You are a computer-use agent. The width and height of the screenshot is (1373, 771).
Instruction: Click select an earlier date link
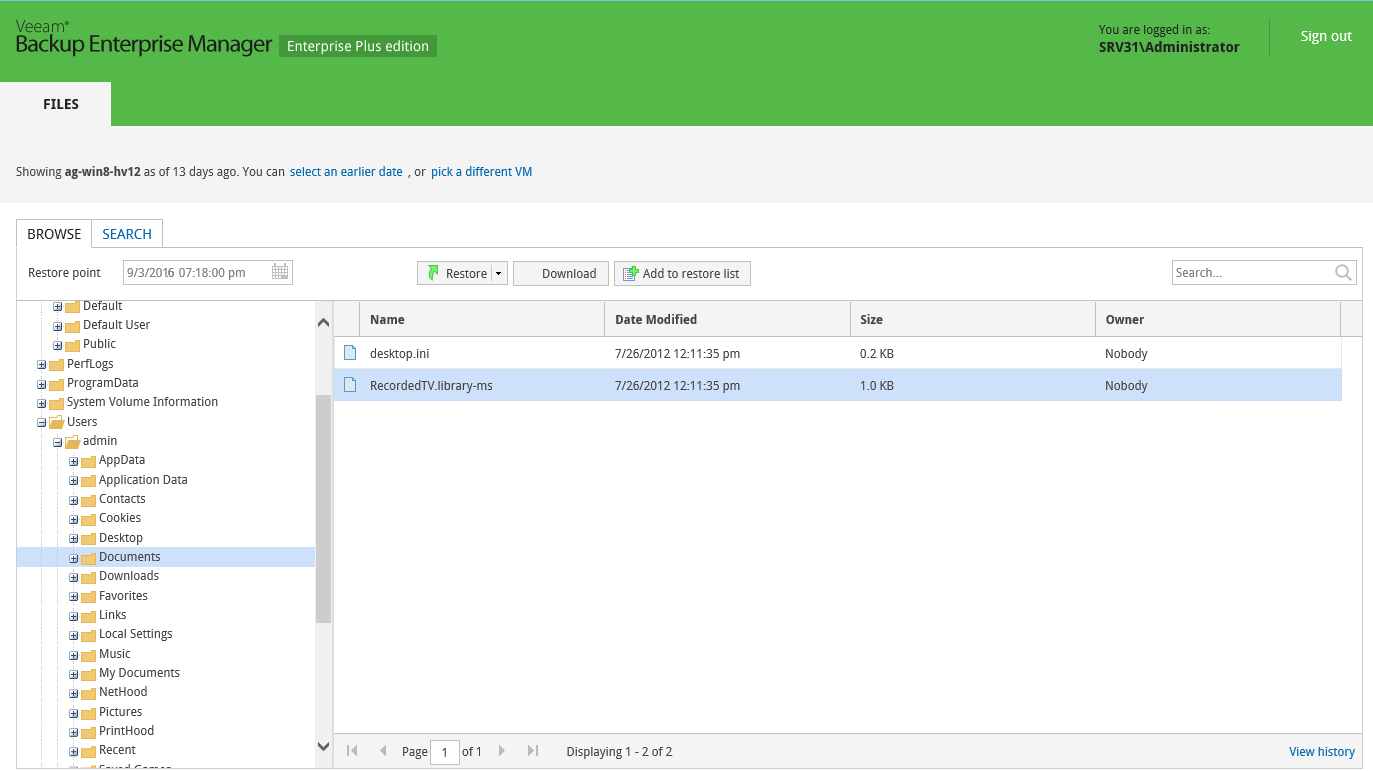[346, 172]
